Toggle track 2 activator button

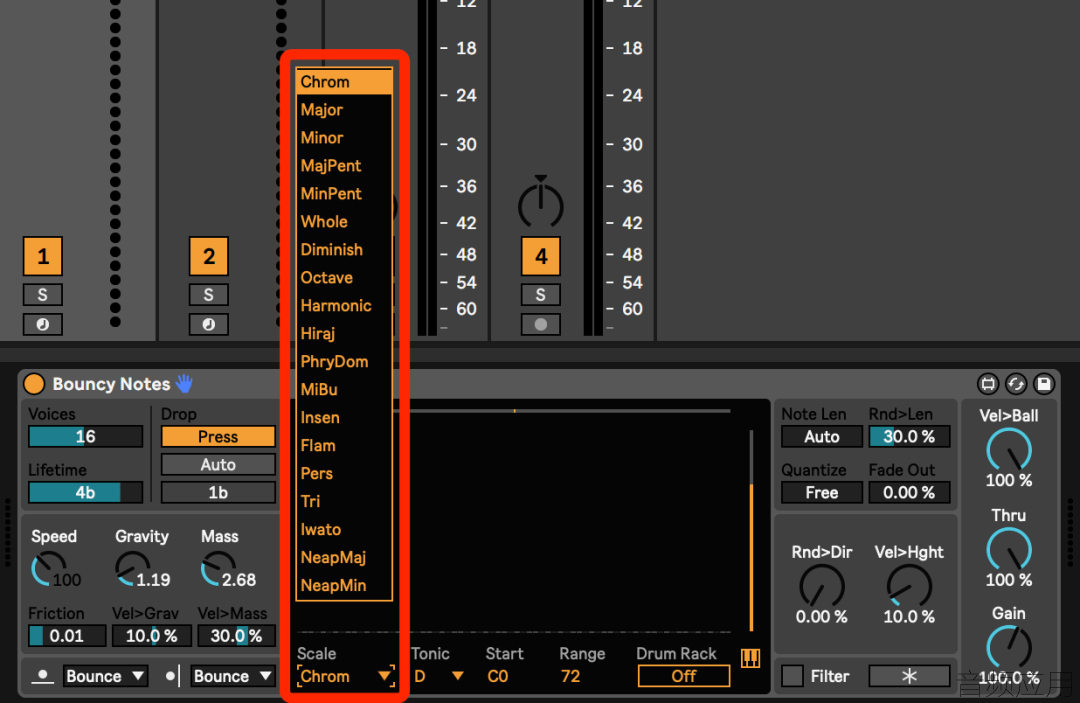tap(209, 256)
